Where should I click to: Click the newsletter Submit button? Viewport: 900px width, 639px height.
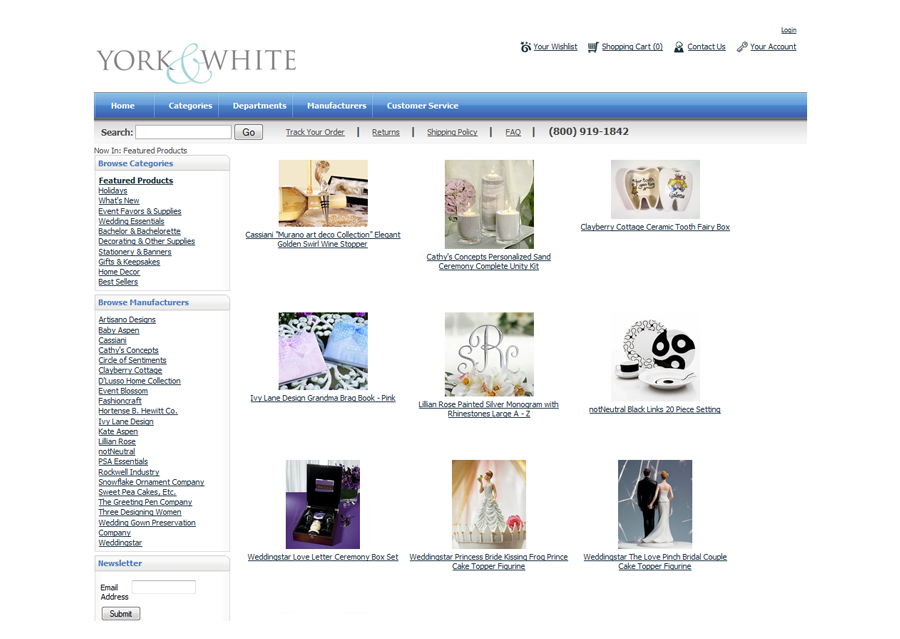click(121, 614)
